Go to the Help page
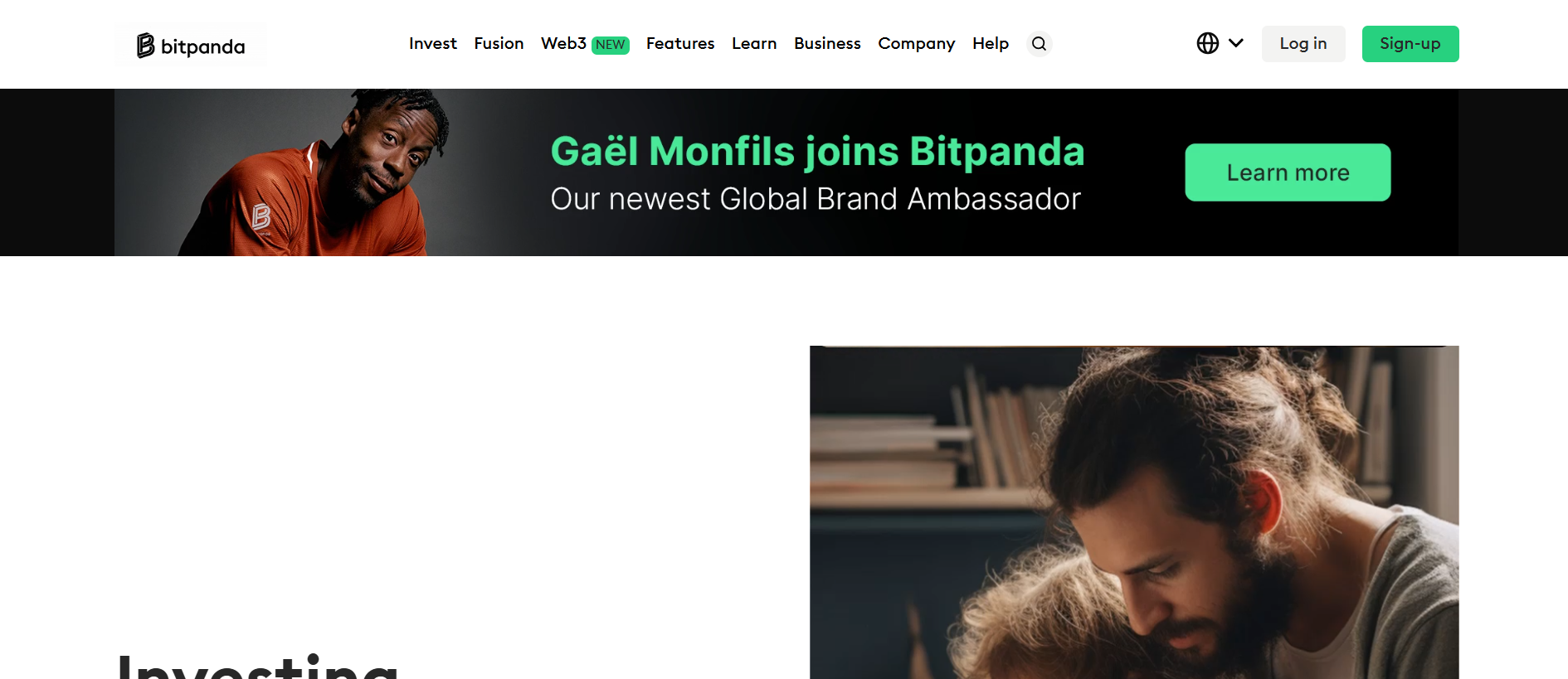Viewport: 1568px width, 679px height. click(x=991, y=43)
